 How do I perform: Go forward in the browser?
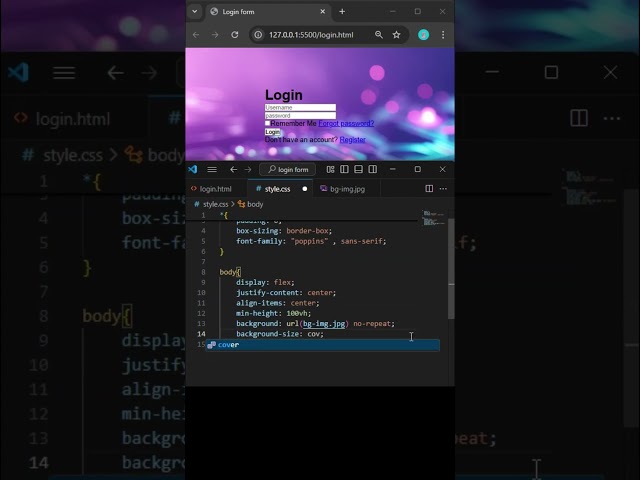tap(215, 35)
